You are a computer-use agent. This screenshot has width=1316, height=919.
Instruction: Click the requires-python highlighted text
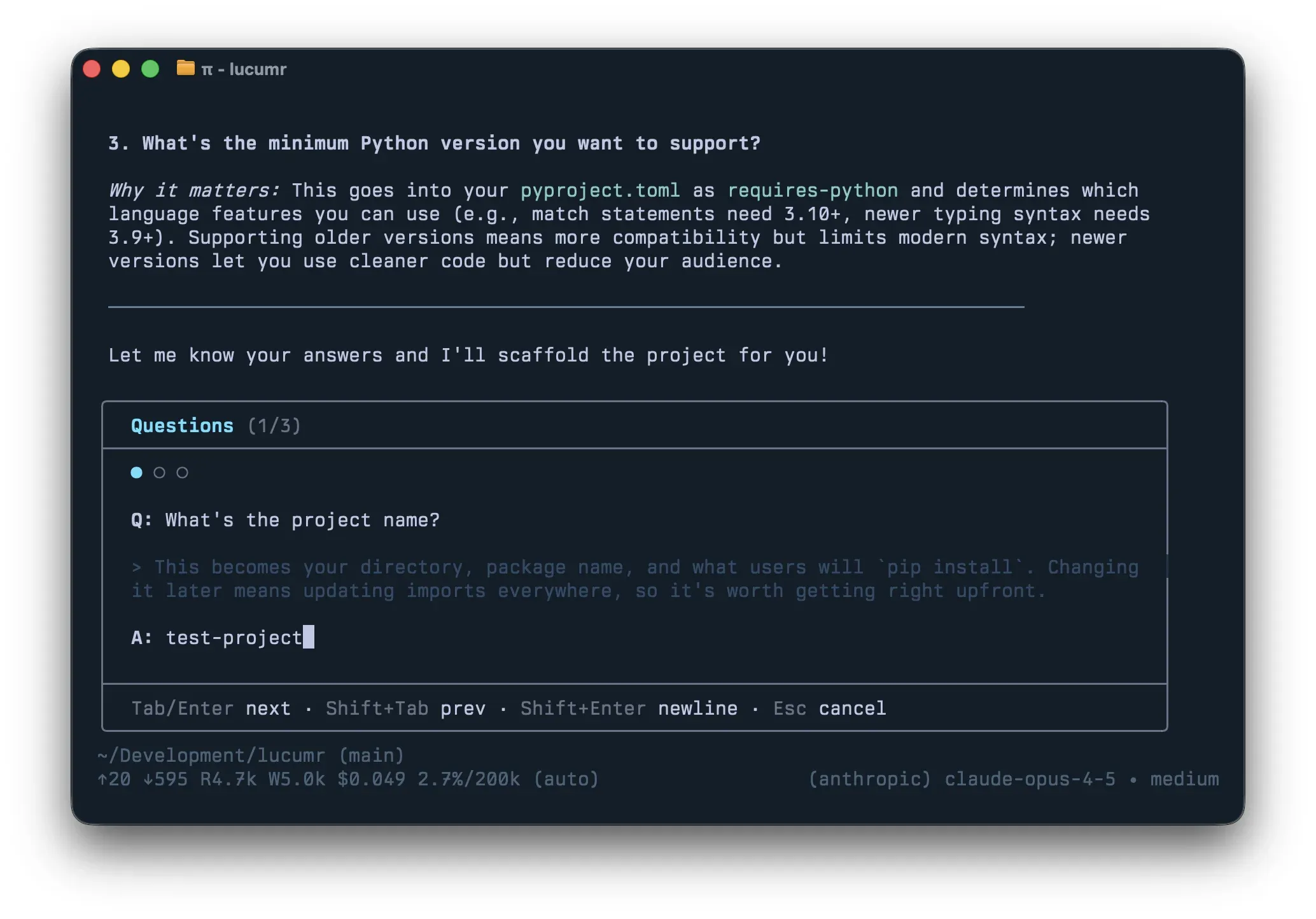[813, 190]
